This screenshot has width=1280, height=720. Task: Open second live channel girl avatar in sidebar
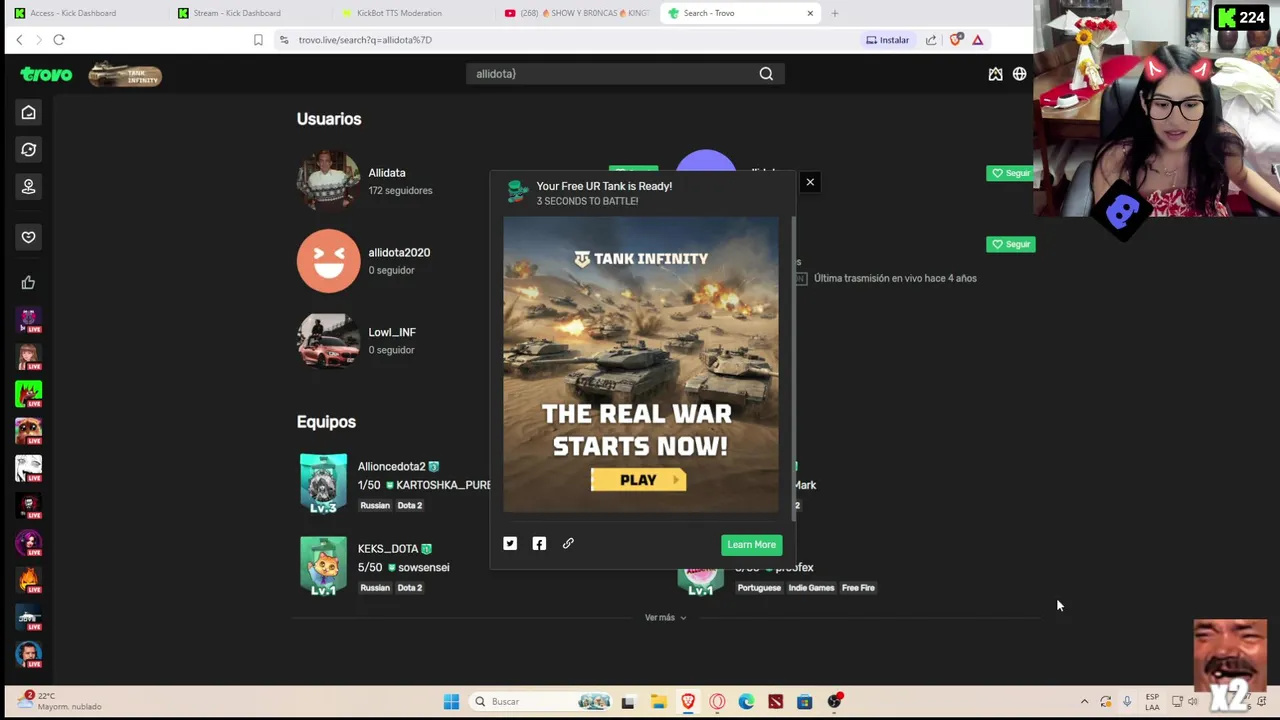[x=28, y=357]
